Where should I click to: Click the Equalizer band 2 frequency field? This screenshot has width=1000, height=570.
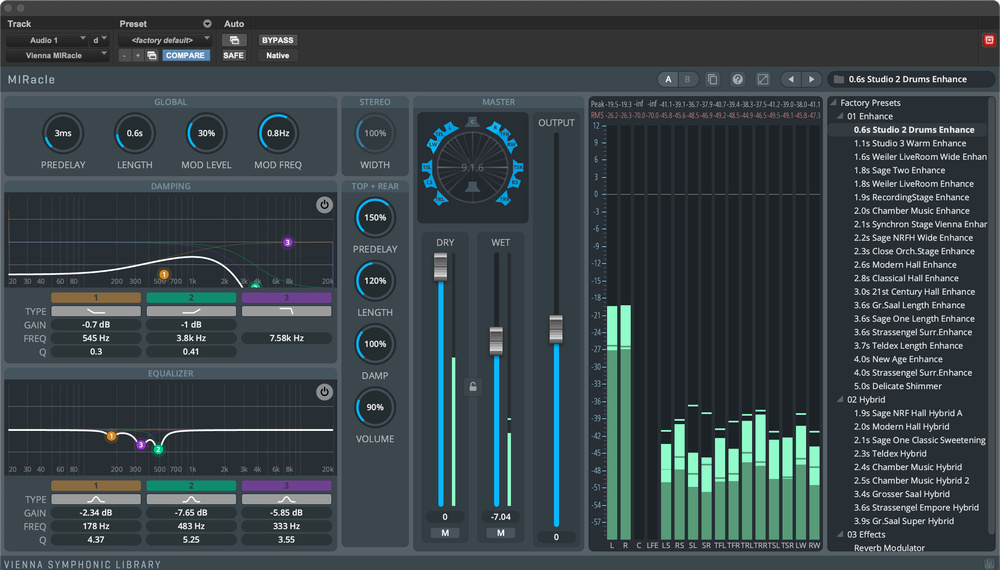193,526
